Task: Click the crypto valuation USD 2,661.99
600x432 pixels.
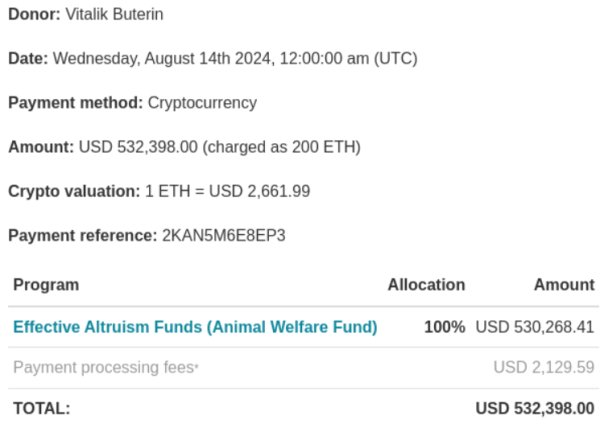Action: coord(259,191)
